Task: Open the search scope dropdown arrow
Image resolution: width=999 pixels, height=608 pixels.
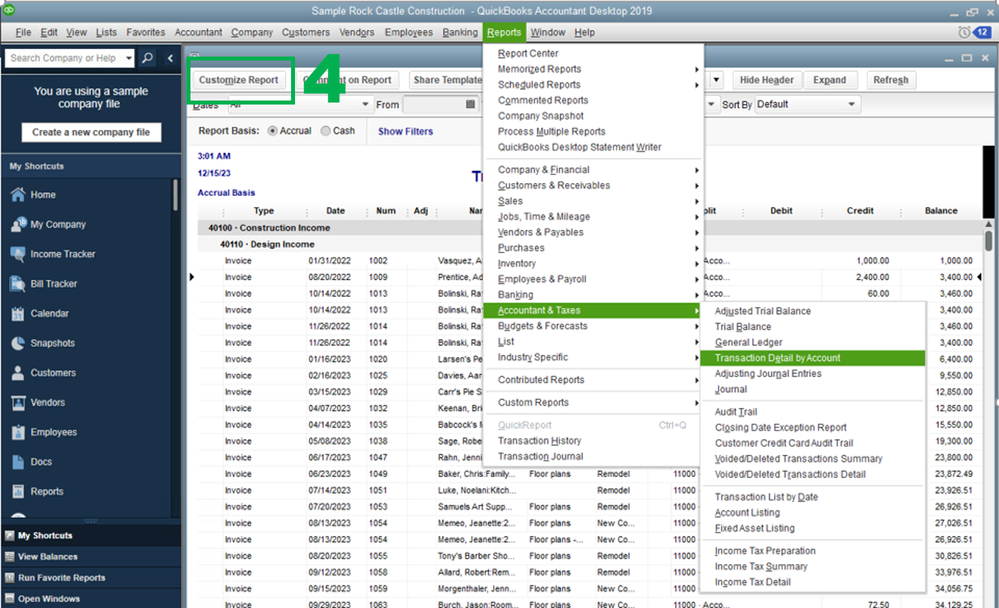Action: click(129, 58)
